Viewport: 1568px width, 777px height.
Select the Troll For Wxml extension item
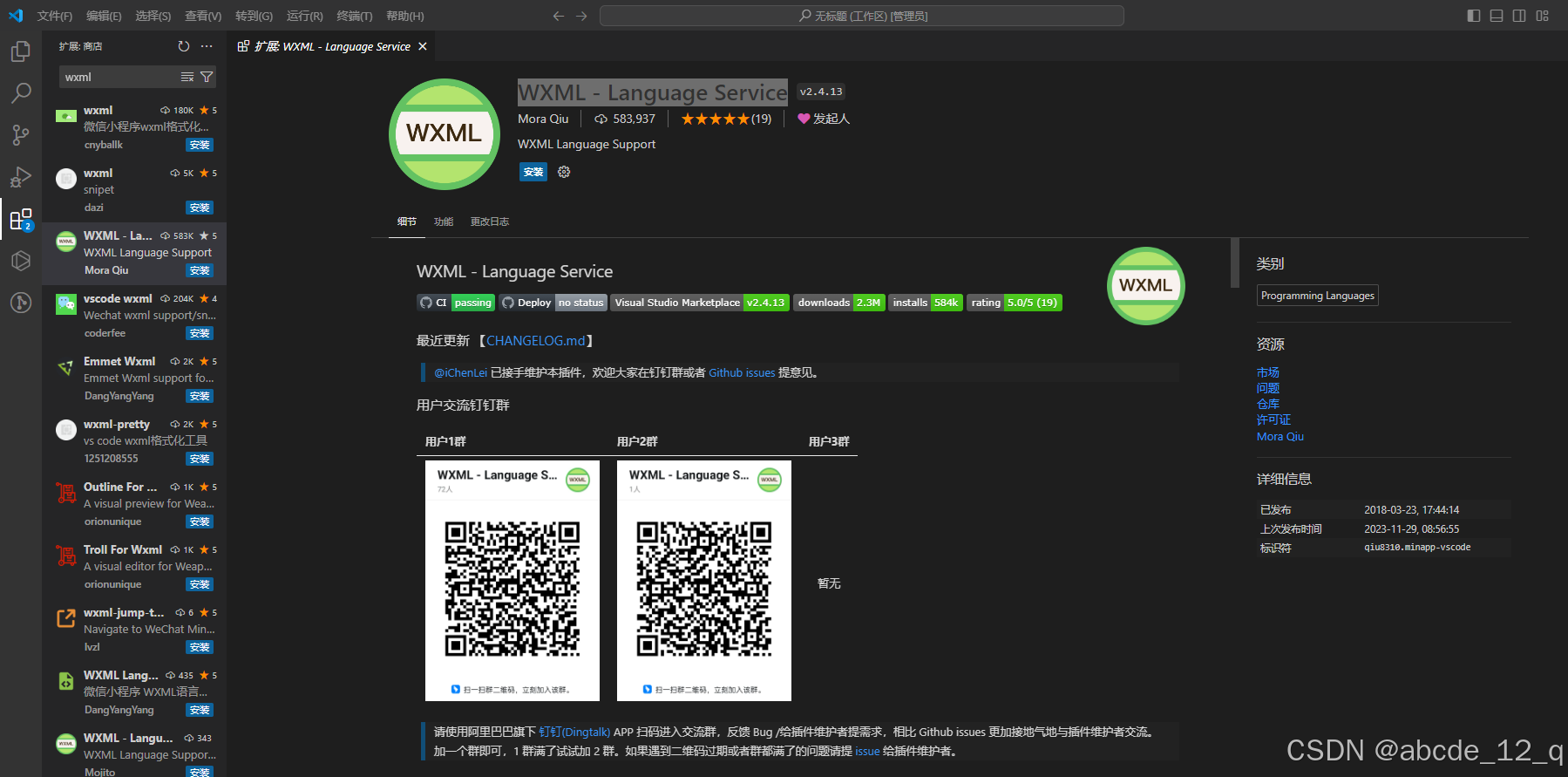(134, 567)
